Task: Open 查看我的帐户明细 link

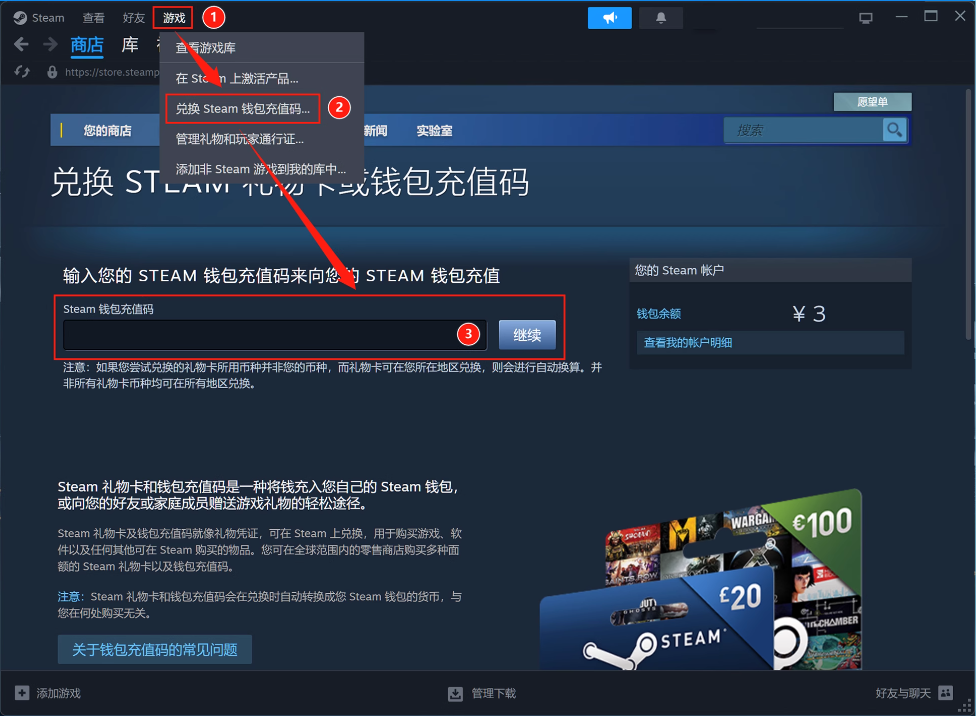Action: pyautogui.click(x=688, y=343)
